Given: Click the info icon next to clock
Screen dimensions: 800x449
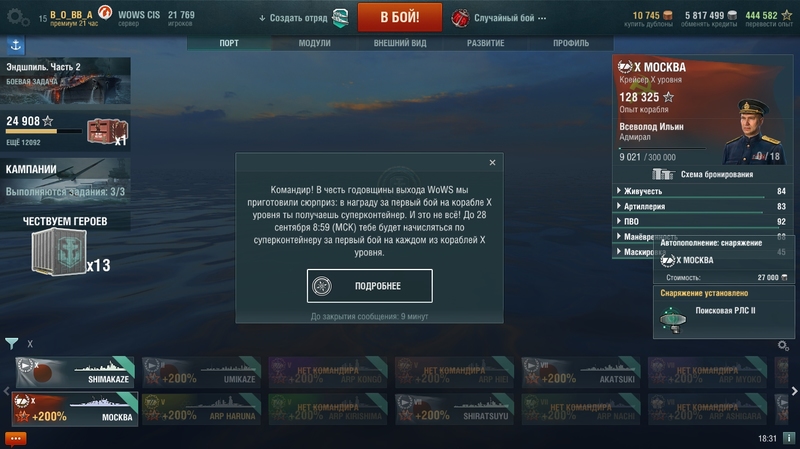Looking at the screenshot, I should click(x=789, y=438).
